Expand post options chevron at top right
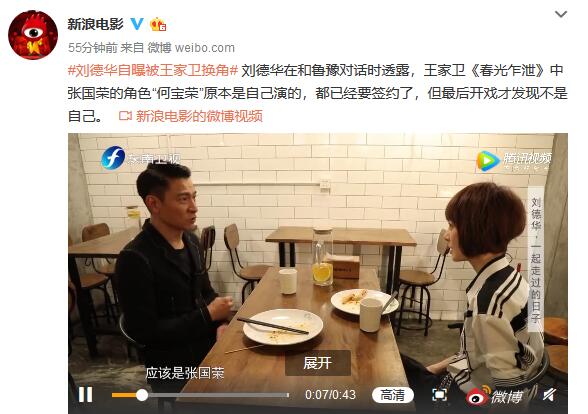The width and height of the screenshot is (588, 414). (561, 14)
